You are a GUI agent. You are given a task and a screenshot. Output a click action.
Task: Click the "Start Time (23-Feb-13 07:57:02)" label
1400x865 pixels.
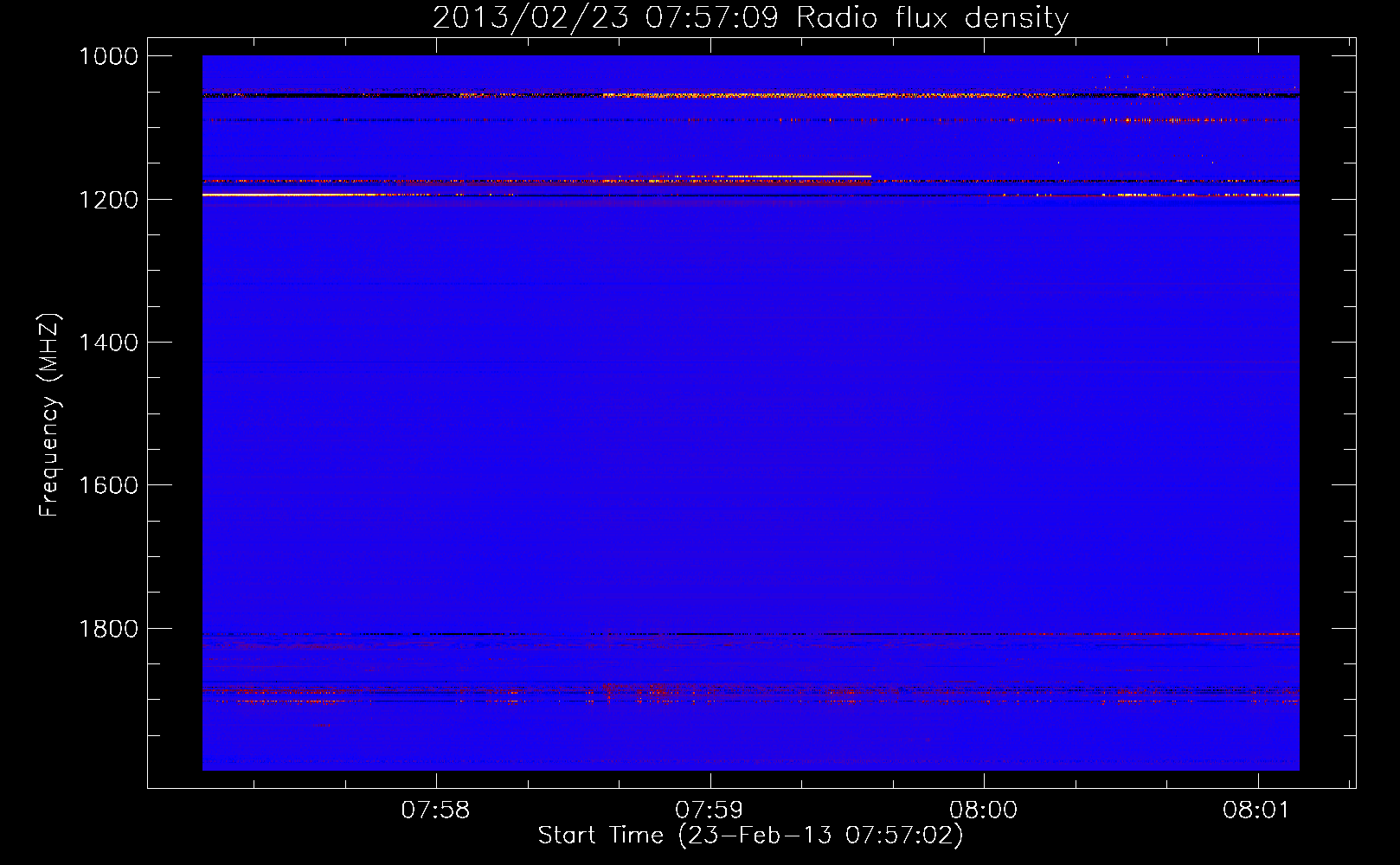coord(750,836)
